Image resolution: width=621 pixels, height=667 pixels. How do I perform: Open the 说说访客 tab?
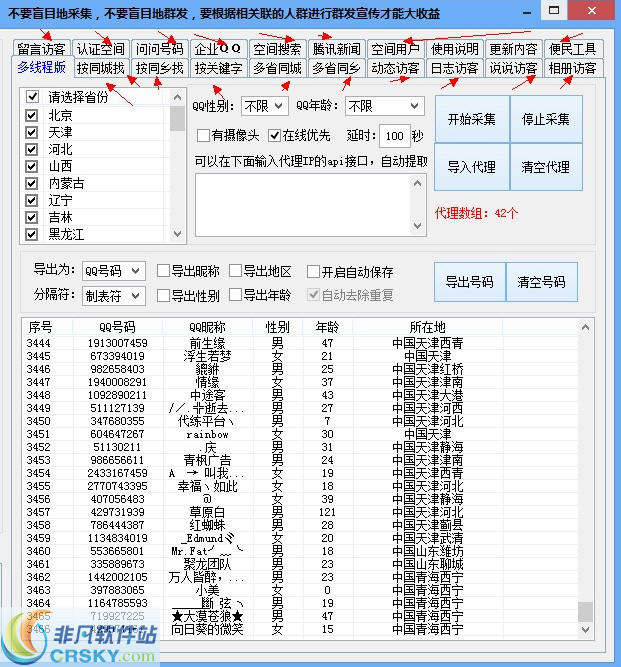[513, 68]
